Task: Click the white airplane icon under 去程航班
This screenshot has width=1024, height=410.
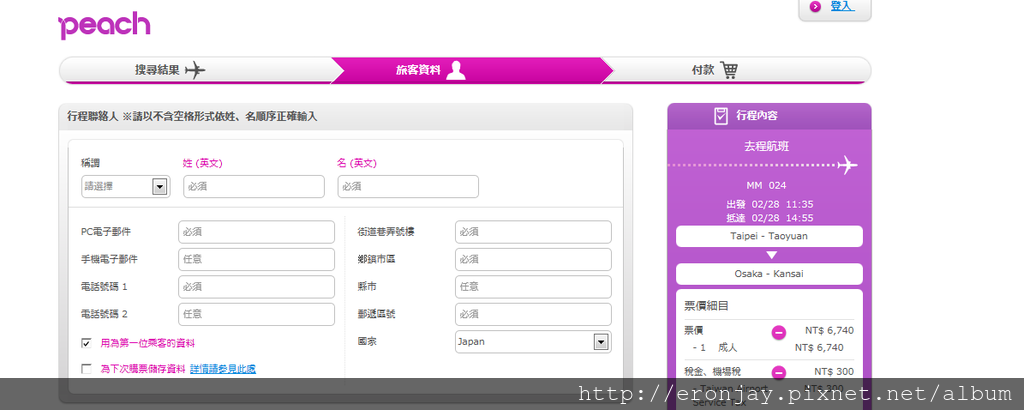Action: [x=847, y=165]
